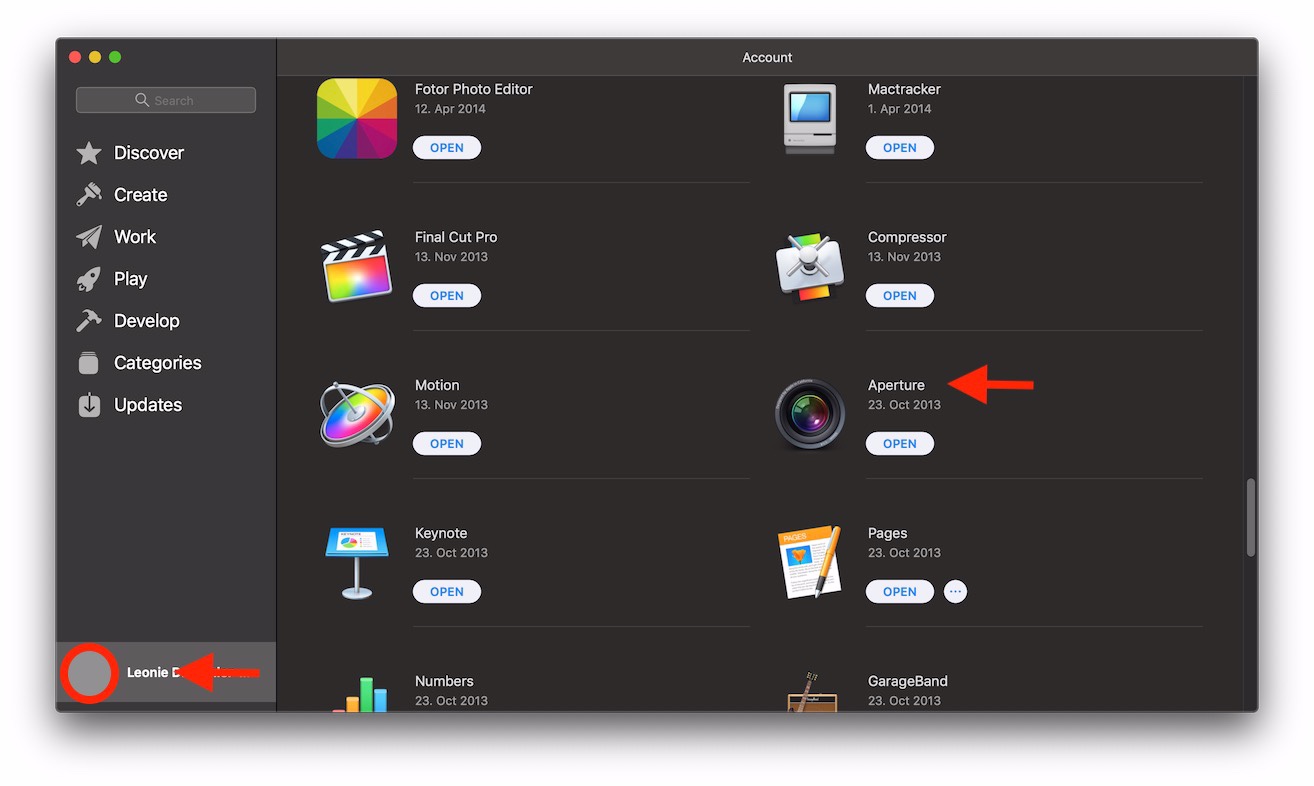
Task: Click the vertical scrollbar thumb
Action: coord(1250,518)
